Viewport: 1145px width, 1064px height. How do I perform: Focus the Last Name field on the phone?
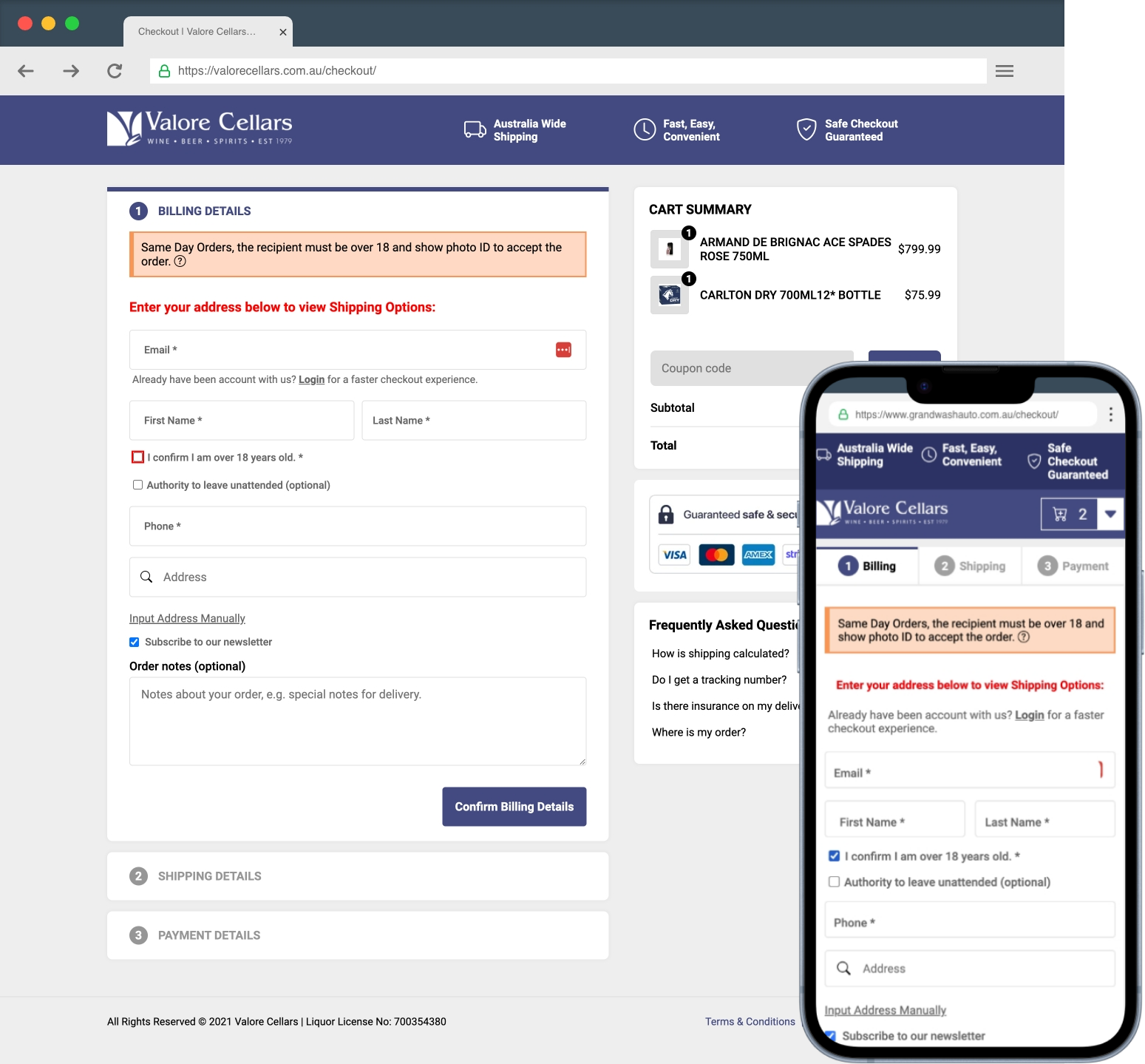[1045, 820]
